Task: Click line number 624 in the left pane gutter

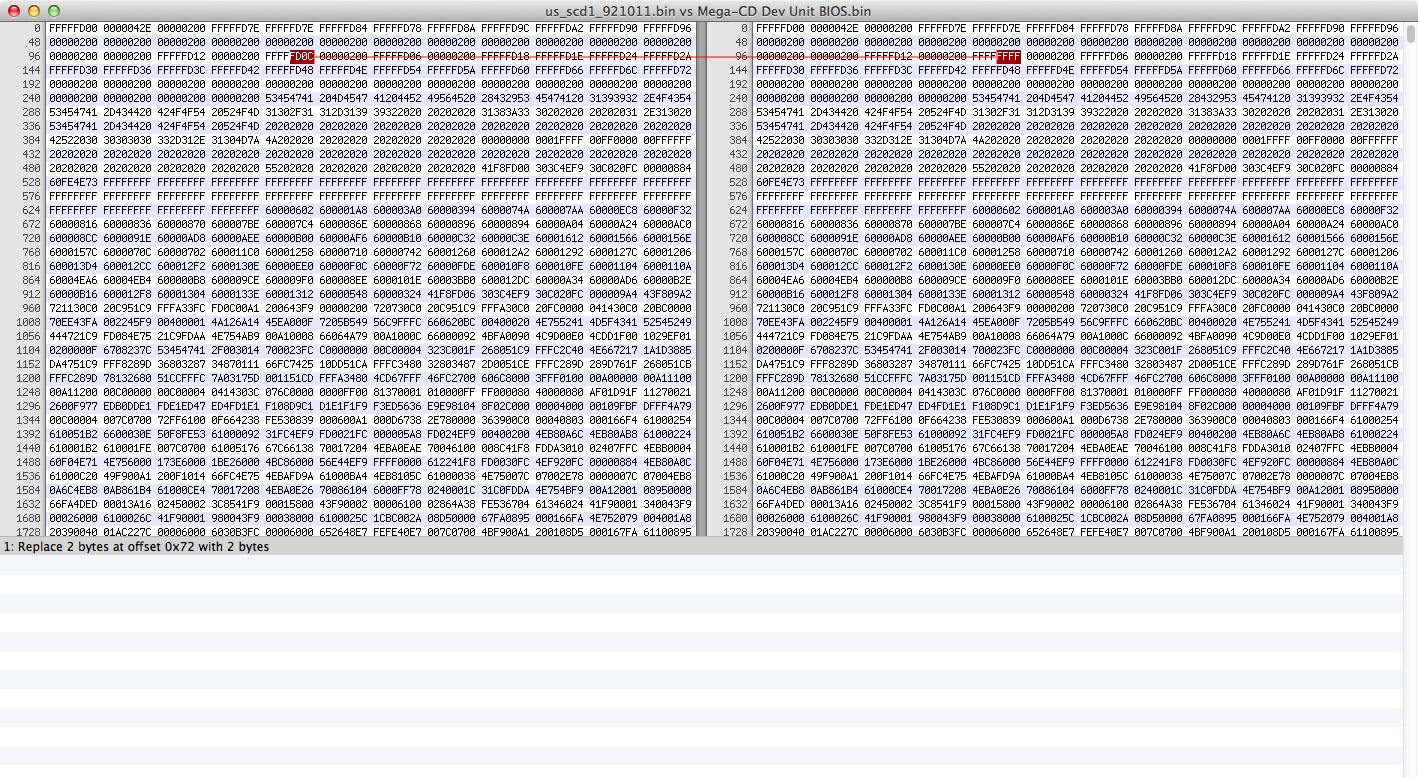Action: [31, 211]
